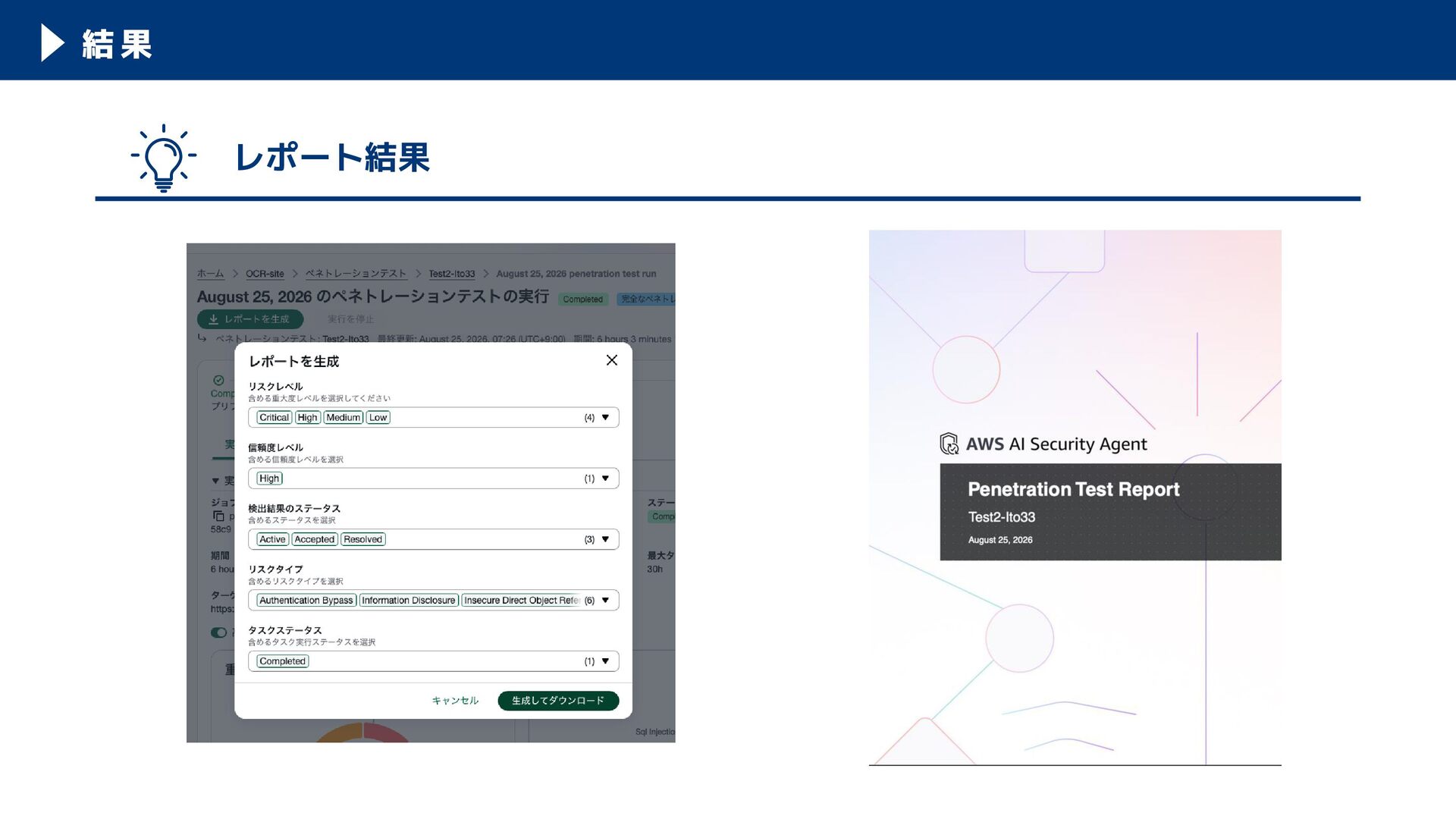Screen dimensions: 1456x819
Task: Click the Accepted status tag
Action: tap(315, 539)
